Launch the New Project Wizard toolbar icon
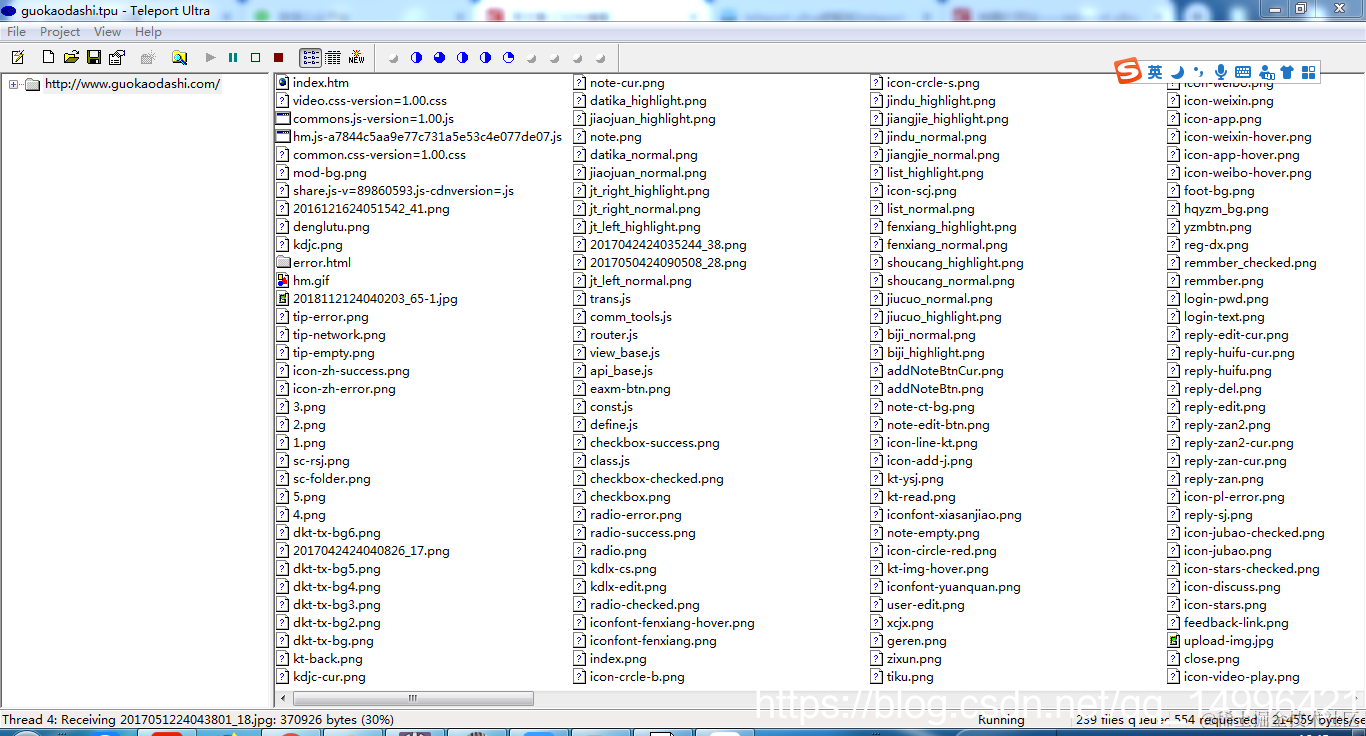 coord(17,58)
